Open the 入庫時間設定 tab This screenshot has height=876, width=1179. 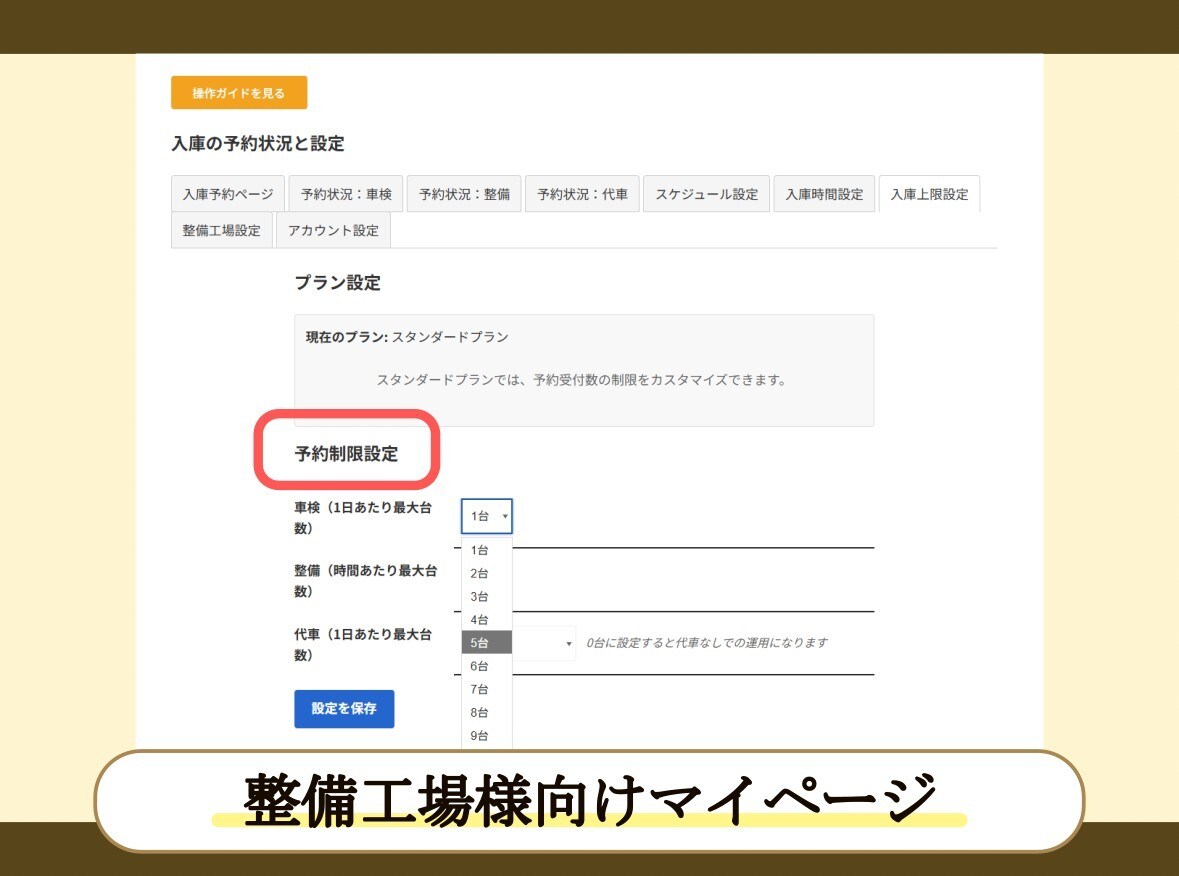coord(824,194)
